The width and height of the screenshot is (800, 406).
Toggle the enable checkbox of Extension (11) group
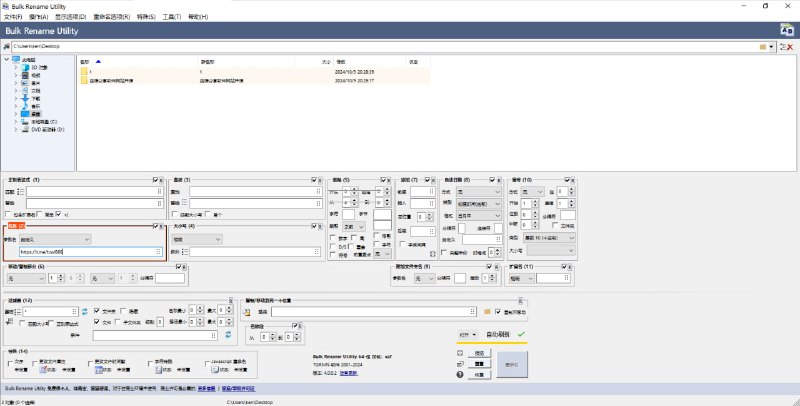tap(564, 267)
